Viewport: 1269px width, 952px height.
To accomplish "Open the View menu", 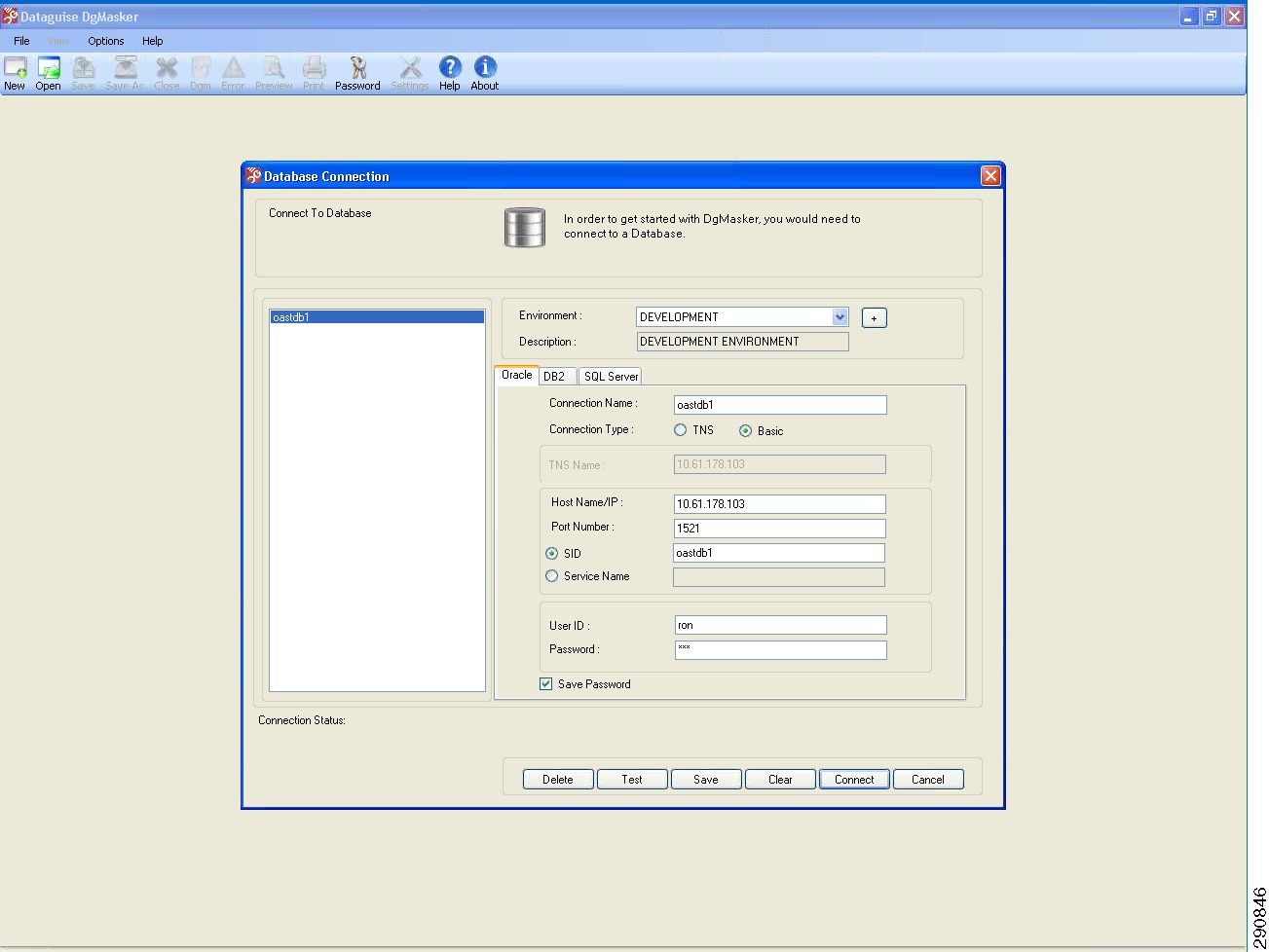I will (x=59, y=41).
